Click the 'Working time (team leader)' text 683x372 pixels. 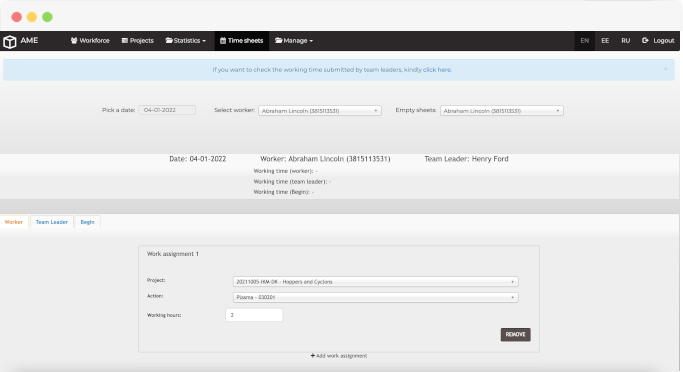pyautogui.click(x=292, y=182)
